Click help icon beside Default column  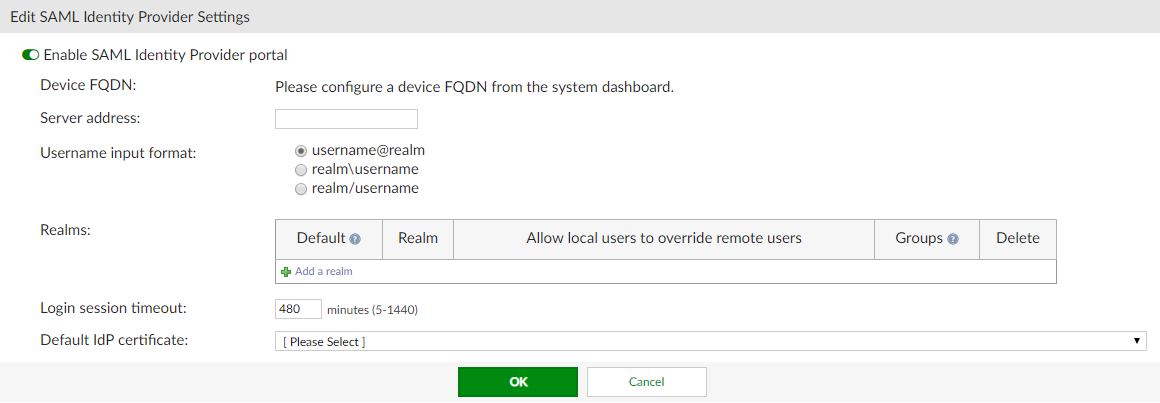coord(355,240)
